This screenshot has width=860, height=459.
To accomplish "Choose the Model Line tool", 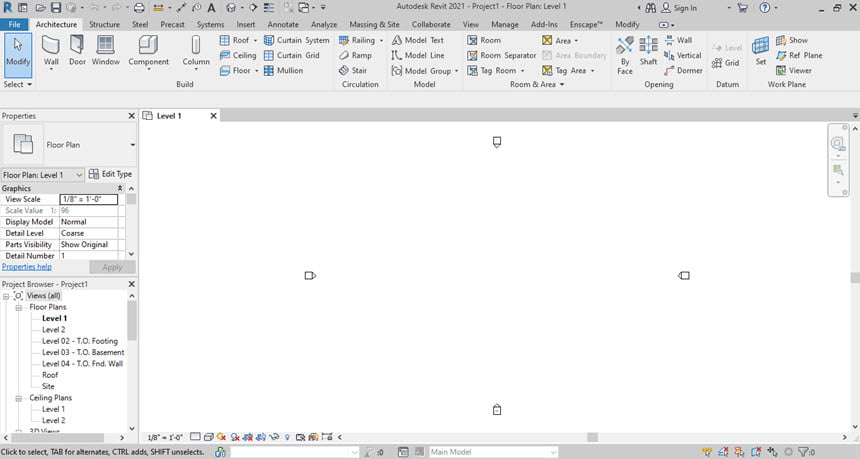I will pyautogui.click(x=418, y=55).
